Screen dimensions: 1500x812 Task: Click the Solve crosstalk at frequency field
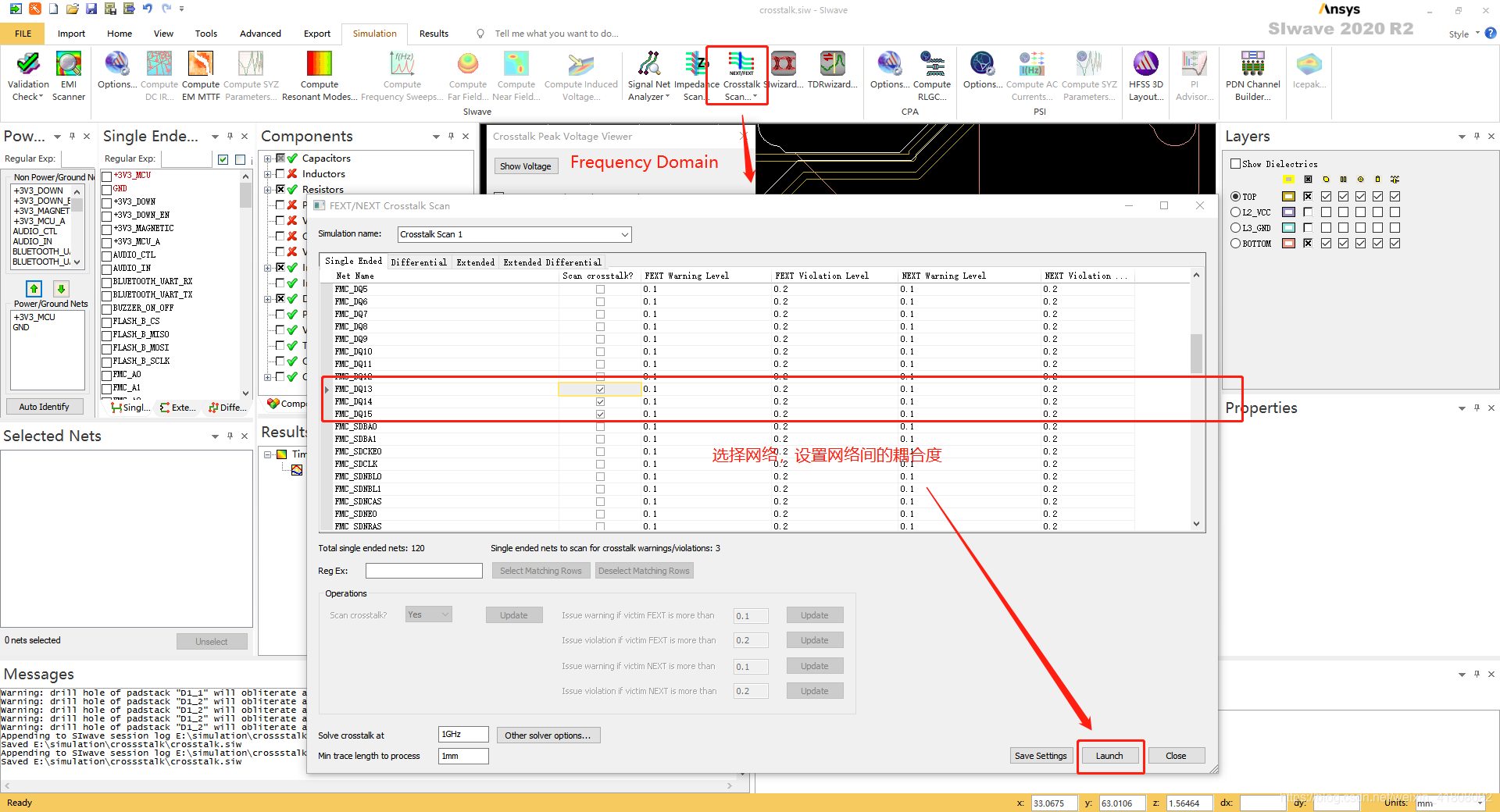pyautogui.click(x=463, y=735)
